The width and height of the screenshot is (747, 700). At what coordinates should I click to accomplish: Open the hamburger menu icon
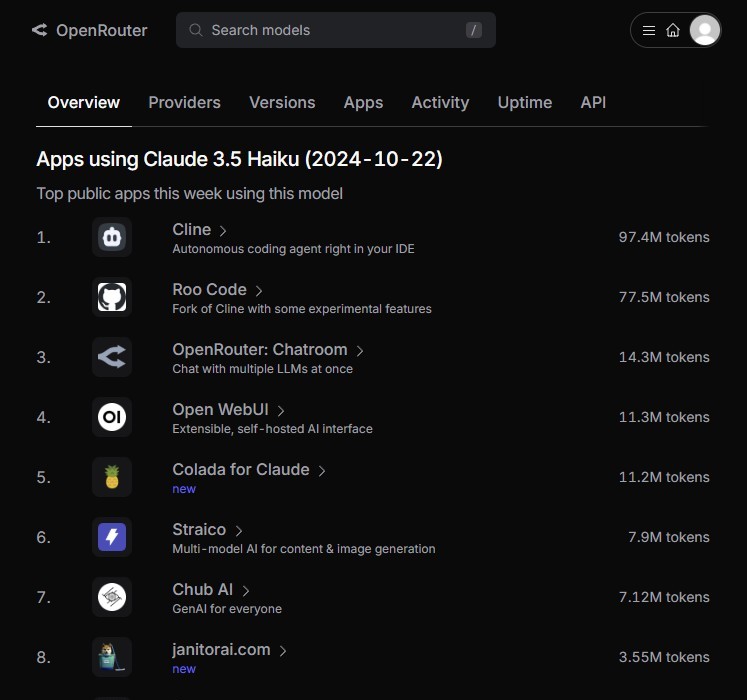tap(649, 30)
